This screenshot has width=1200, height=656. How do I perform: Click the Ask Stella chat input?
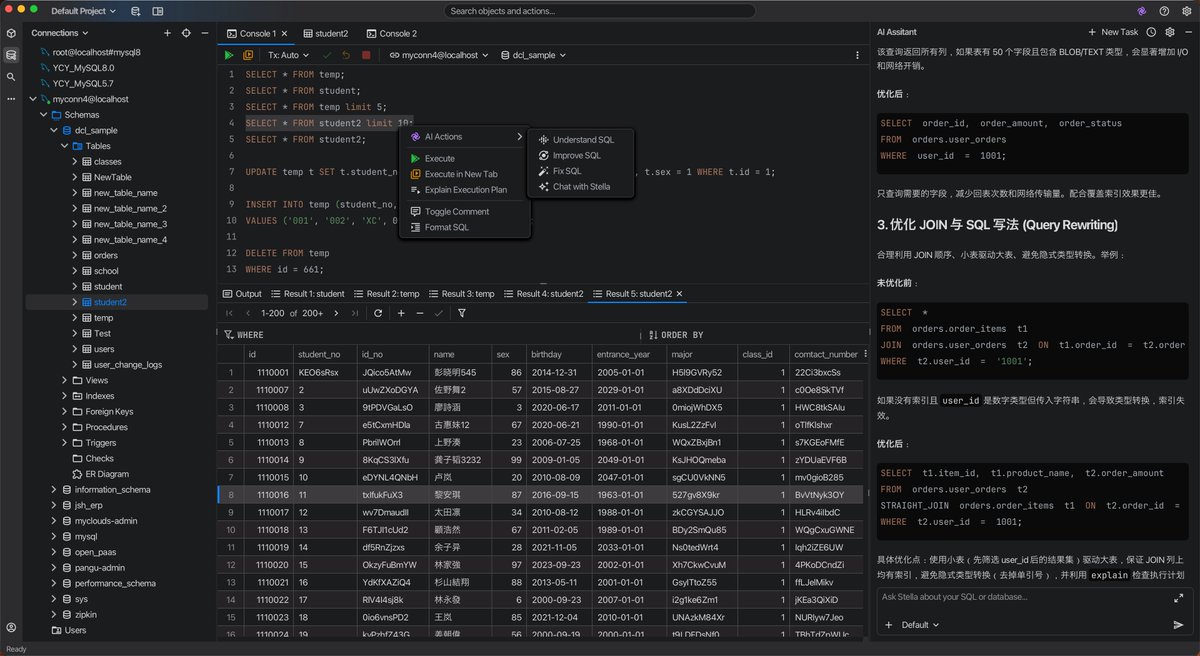pyautogui.click(x=1023, y=597)
